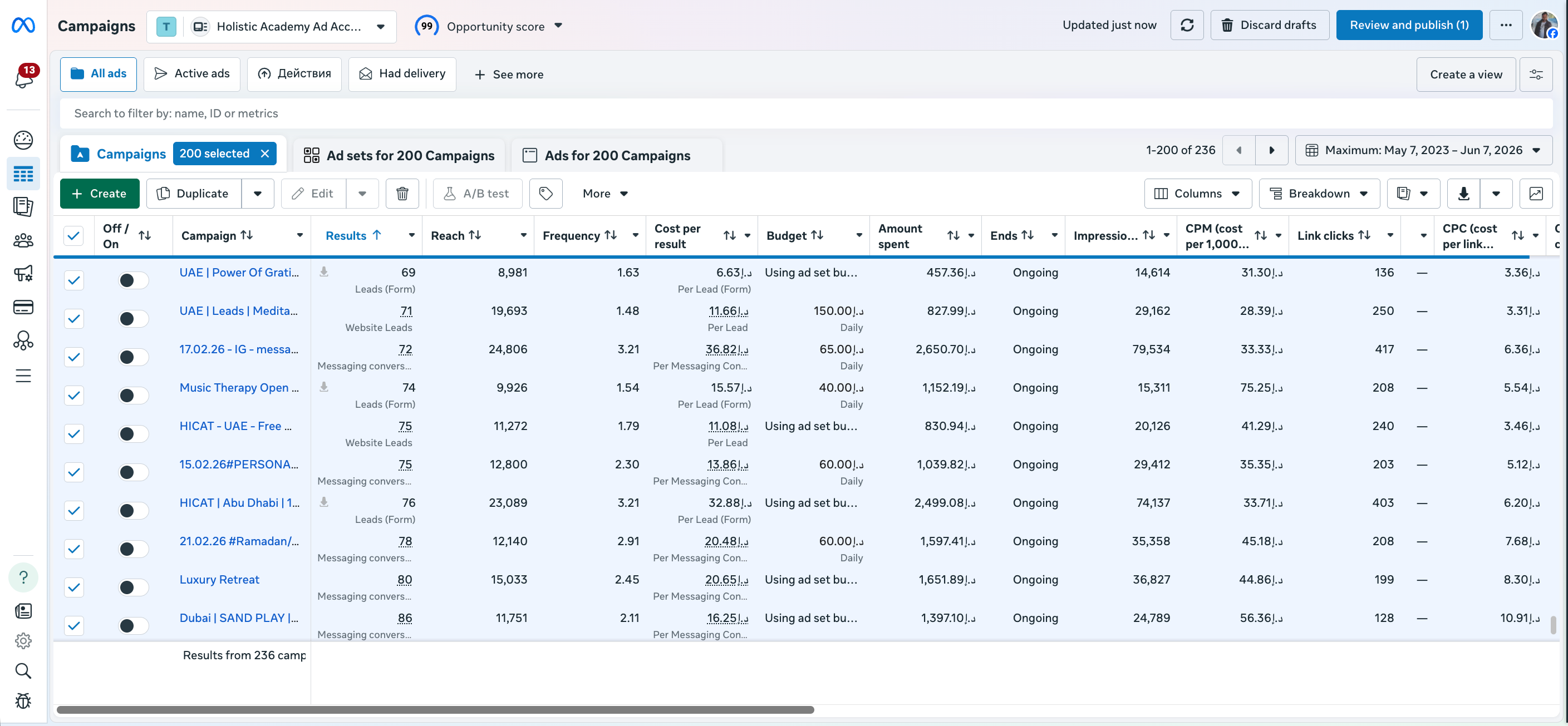
Task: Open the profile avatar menu
Action: point(1545,25)
